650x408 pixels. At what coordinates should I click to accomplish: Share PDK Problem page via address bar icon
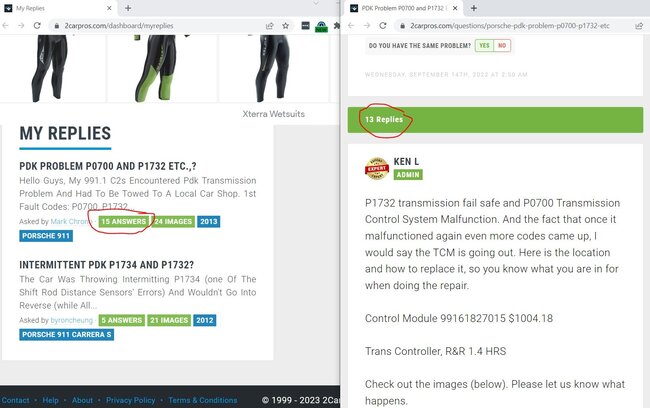(639, 26)
